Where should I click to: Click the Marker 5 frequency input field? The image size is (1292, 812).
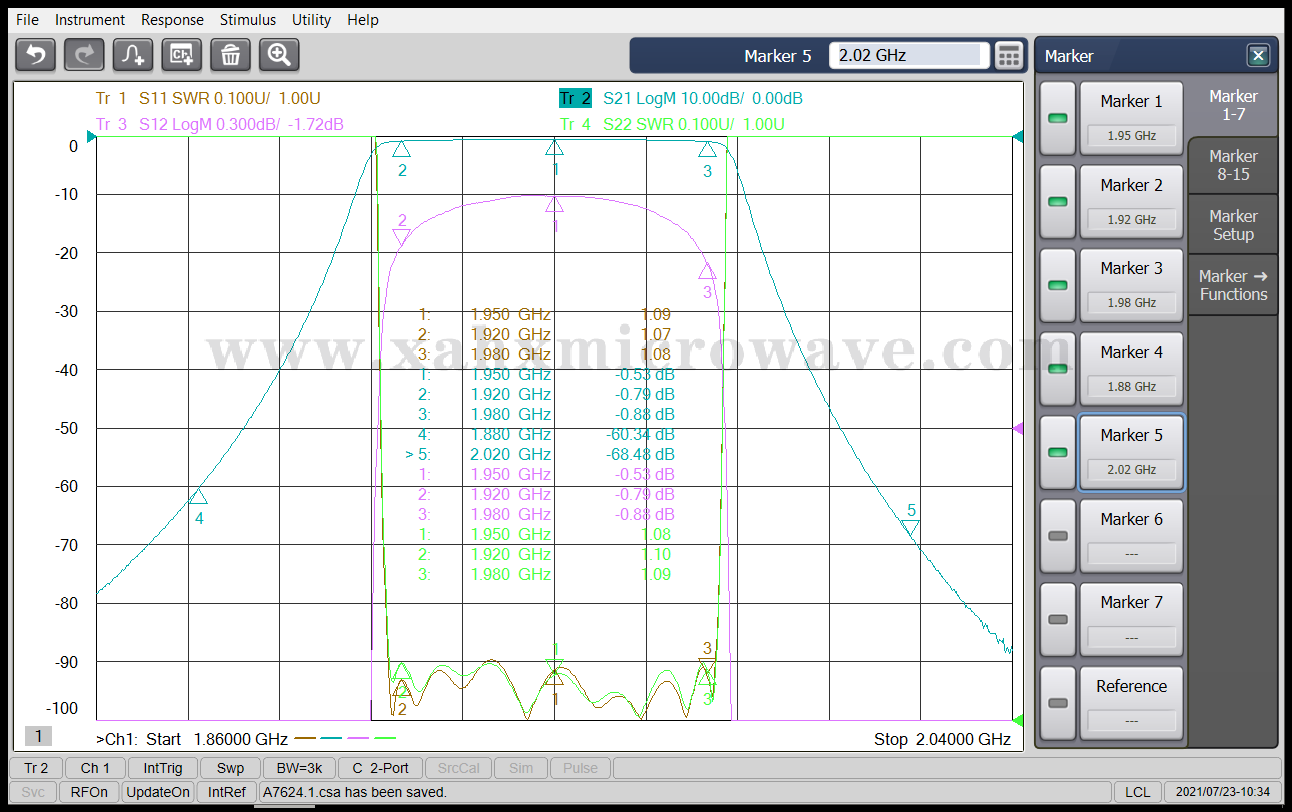[x=909, y=56]
